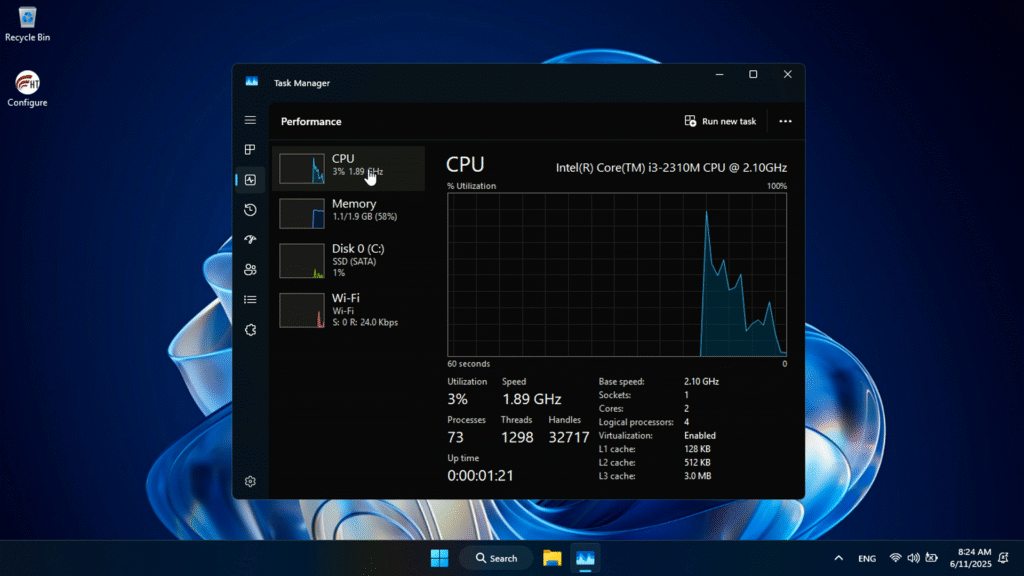The height and width of the screenshot is (576, 1024).
Task: Click the Intel Core i3-2310M CPU name text
Action: tap(671, 168)
